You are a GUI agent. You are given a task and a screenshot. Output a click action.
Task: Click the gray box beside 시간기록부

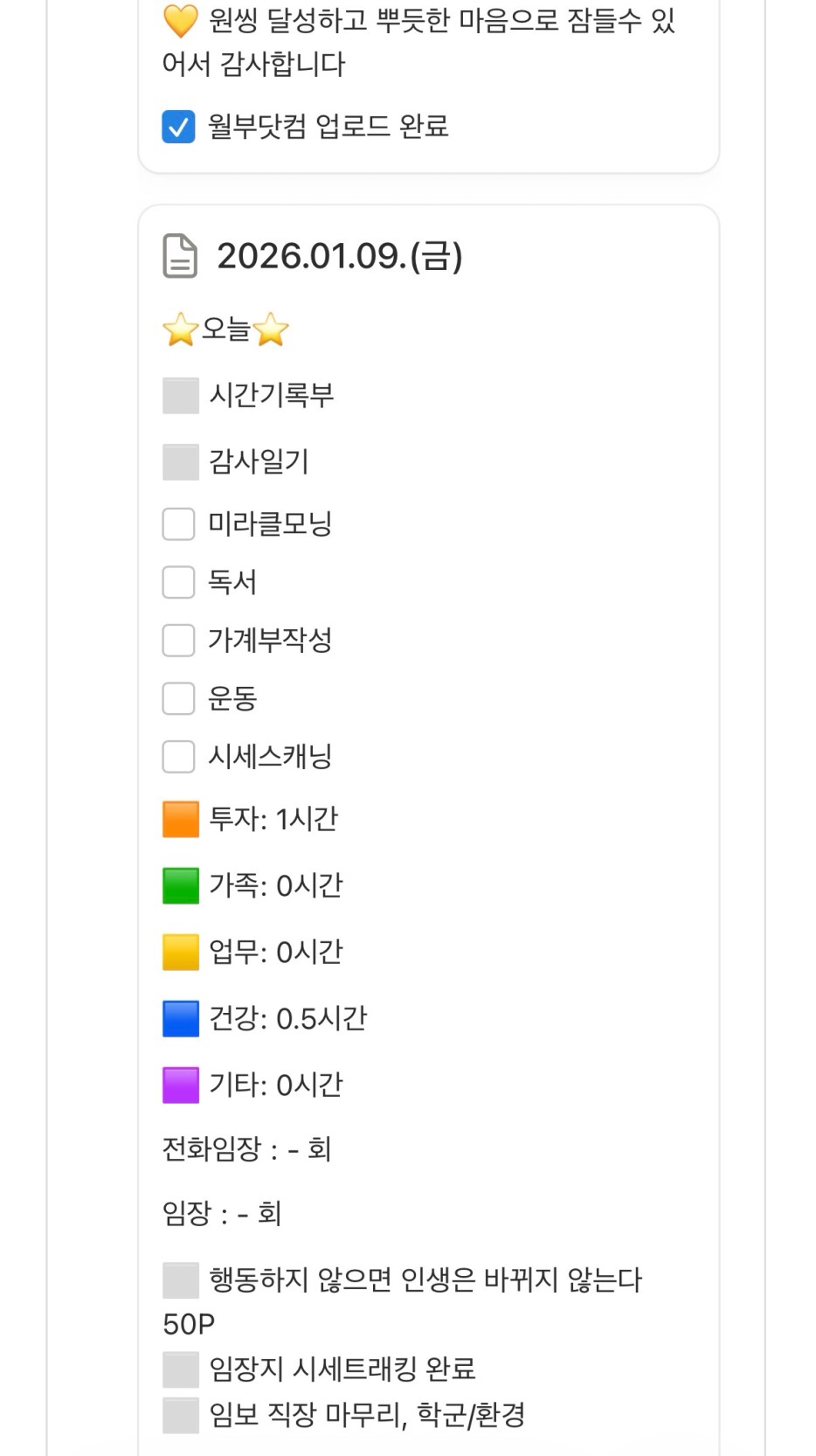coord(181,396)
